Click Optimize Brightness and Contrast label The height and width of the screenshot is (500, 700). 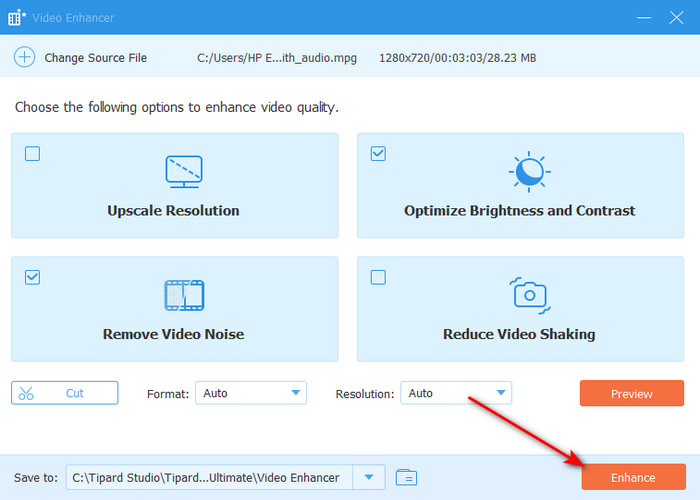pyautogui.click(x=519, y=210)
